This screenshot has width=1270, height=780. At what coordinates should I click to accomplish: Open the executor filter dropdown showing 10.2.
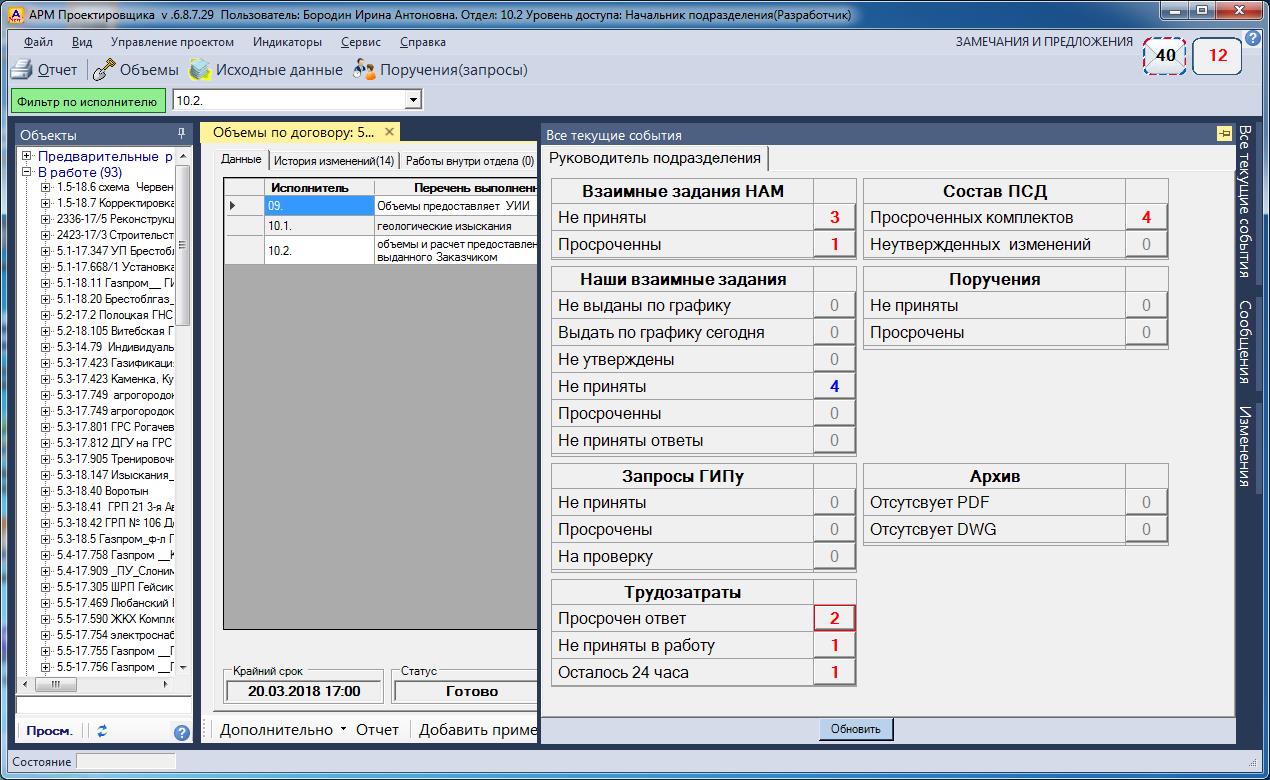(413, 101)
